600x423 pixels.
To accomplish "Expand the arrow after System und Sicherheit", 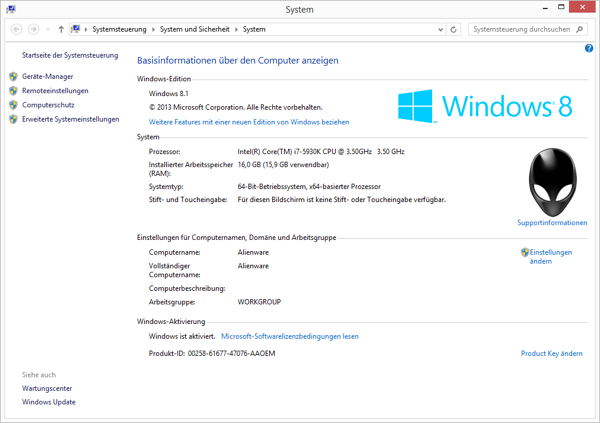I will tap(236, 29).
